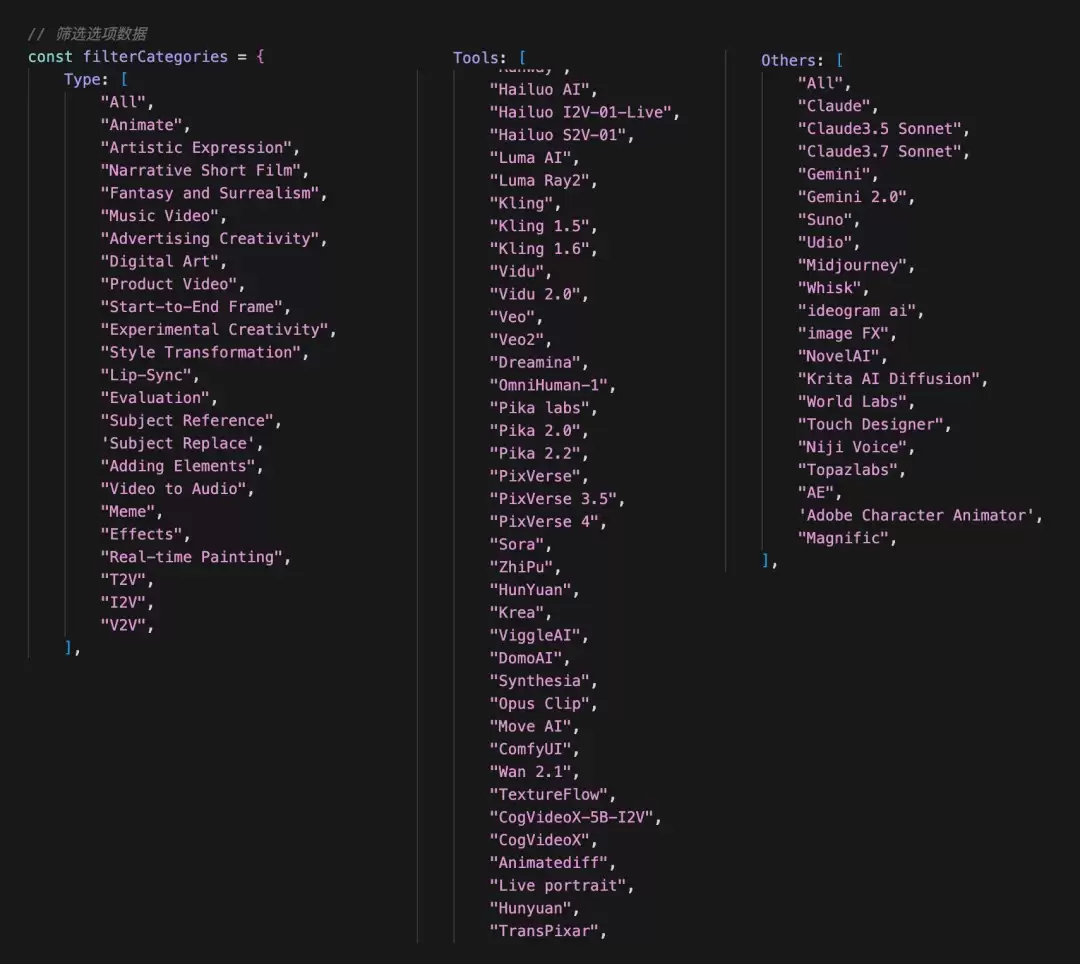Click the Others array key
This screenshot has height=964, width=1080.
coord(792,60)
